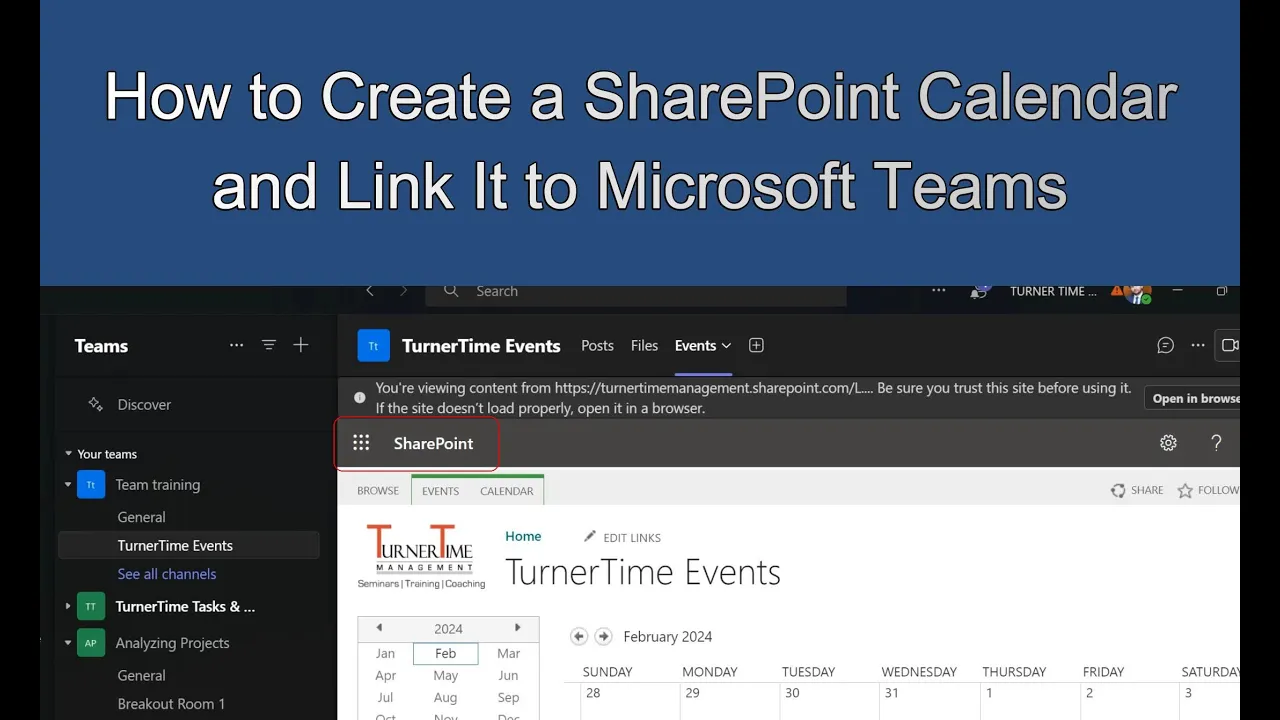Click the Open in browser button
The width and height of the screenshot is (1280, 720).
click(1193, 398)
